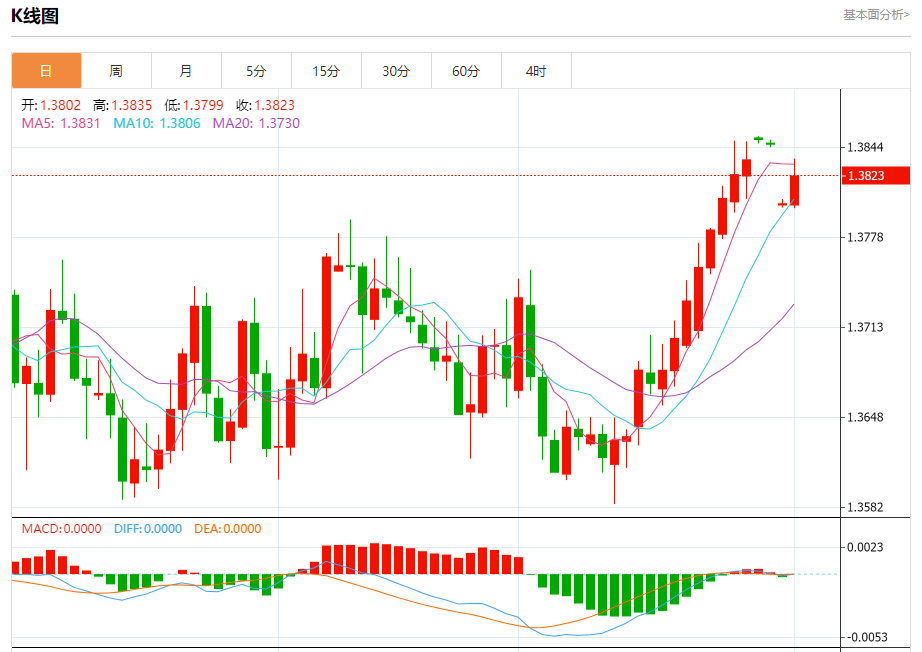Click the 低: 1.3799 low value

coord(194,105)
